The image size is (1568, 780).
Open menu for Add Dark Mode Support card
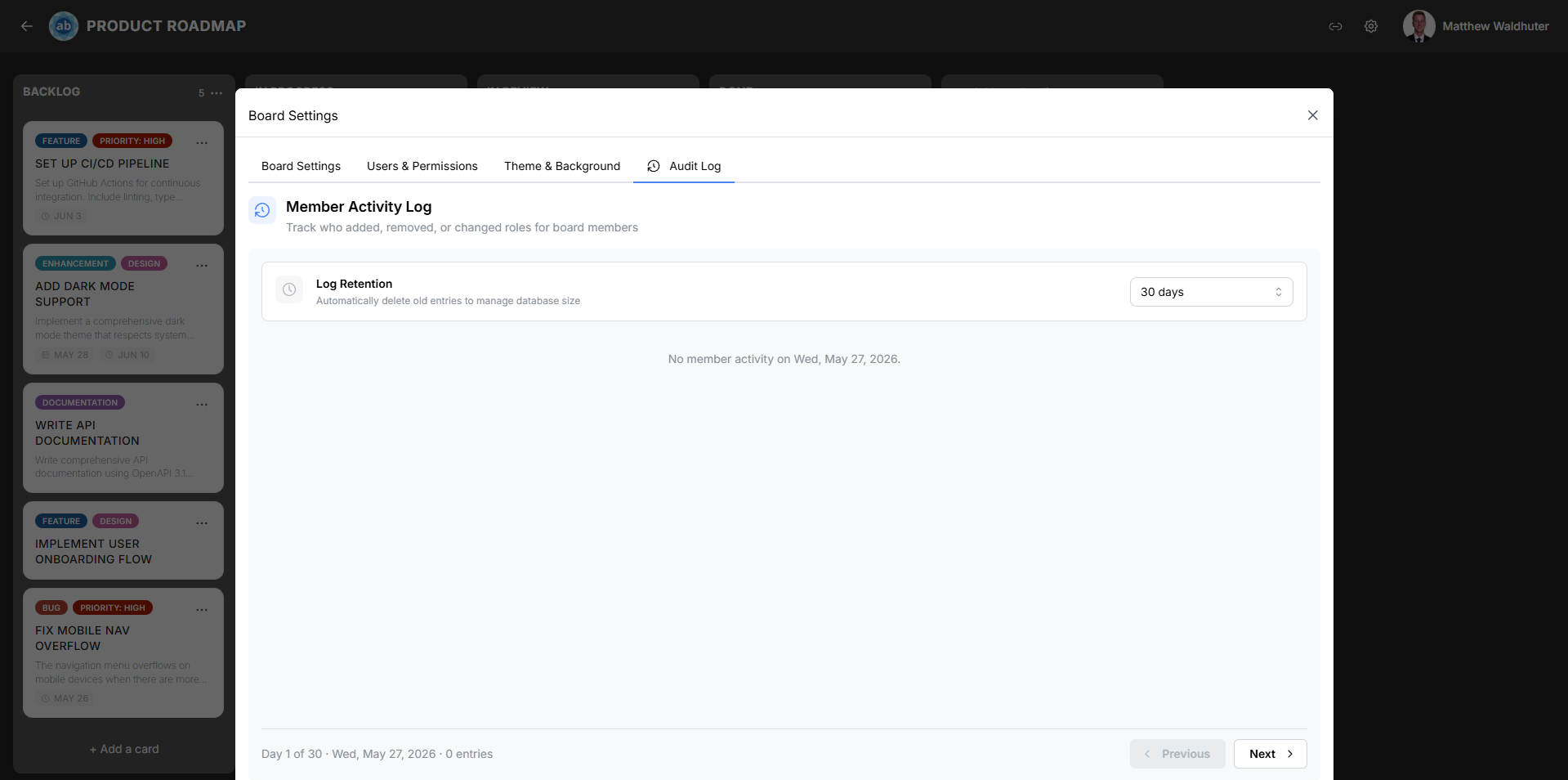click(202, 266)
